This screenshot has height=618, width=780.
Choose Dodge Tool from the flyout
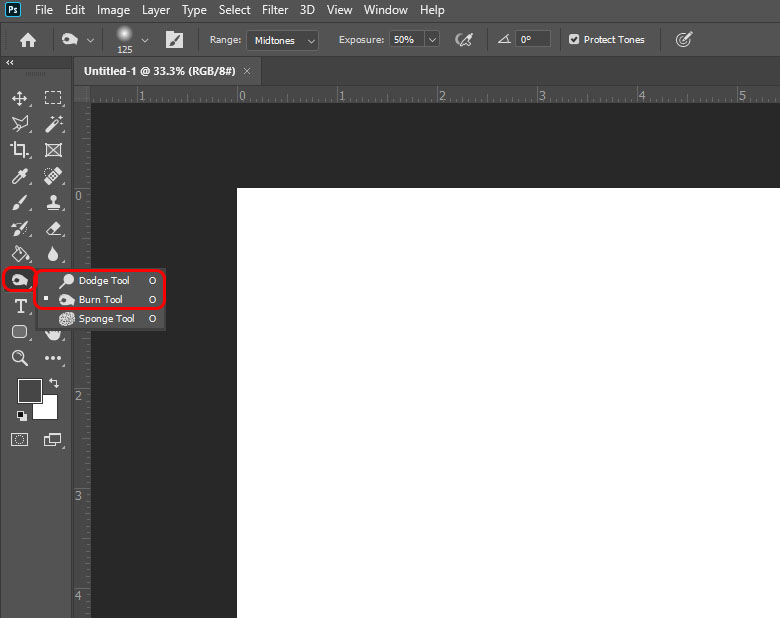click(x=104, y=281)
